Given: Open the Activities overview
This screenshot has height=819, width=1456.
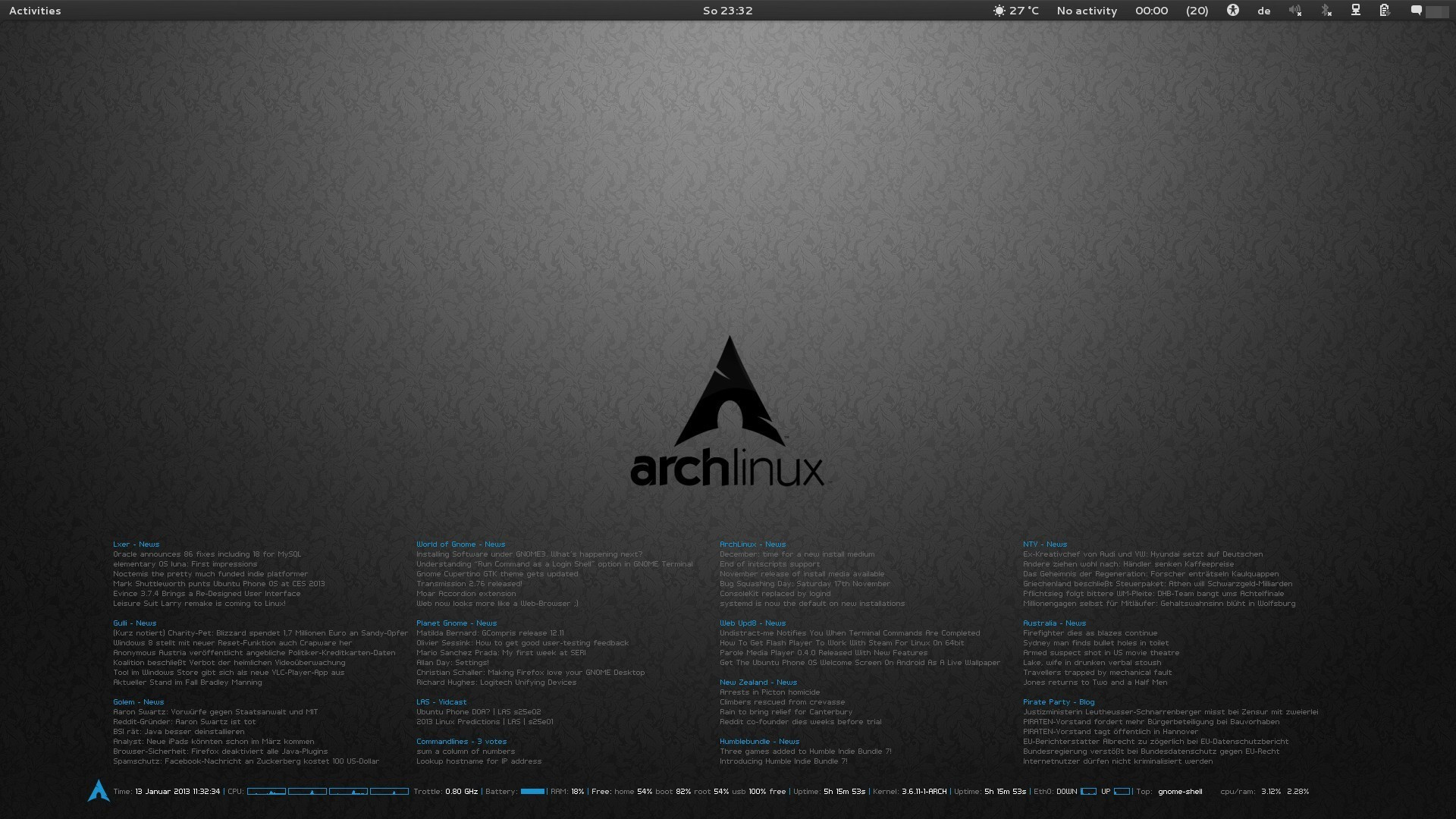Looking at the screenshot, I should [35, 11].
